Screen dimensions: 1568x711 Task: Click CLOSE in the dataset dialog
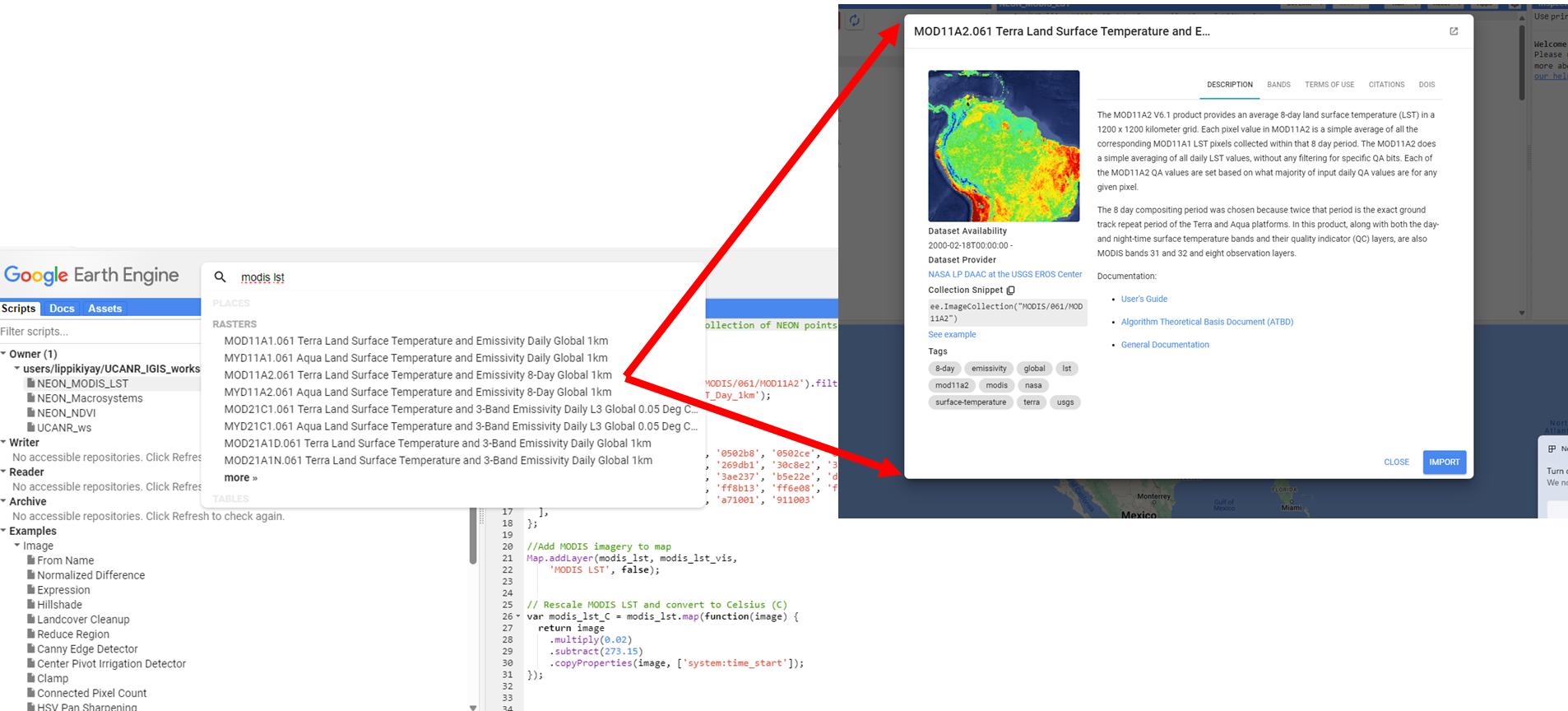click(x=1396, y=462)
